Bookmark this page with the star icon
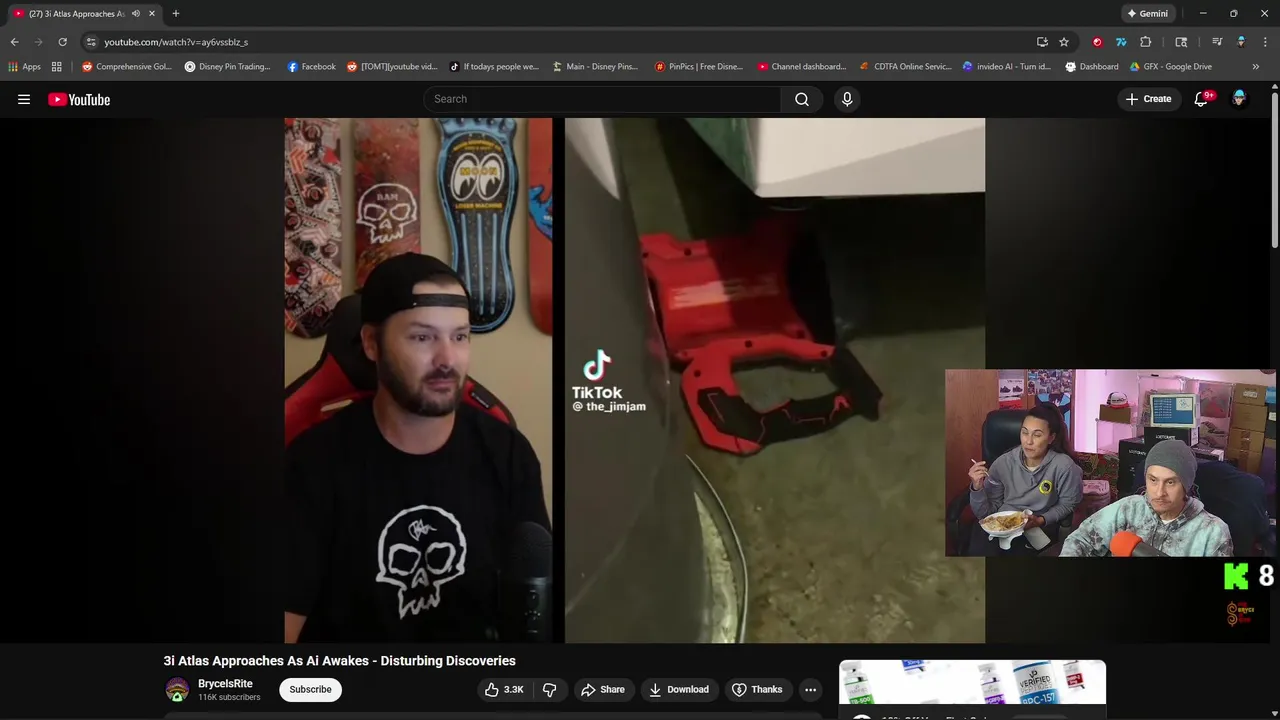 coord(1064,42)
